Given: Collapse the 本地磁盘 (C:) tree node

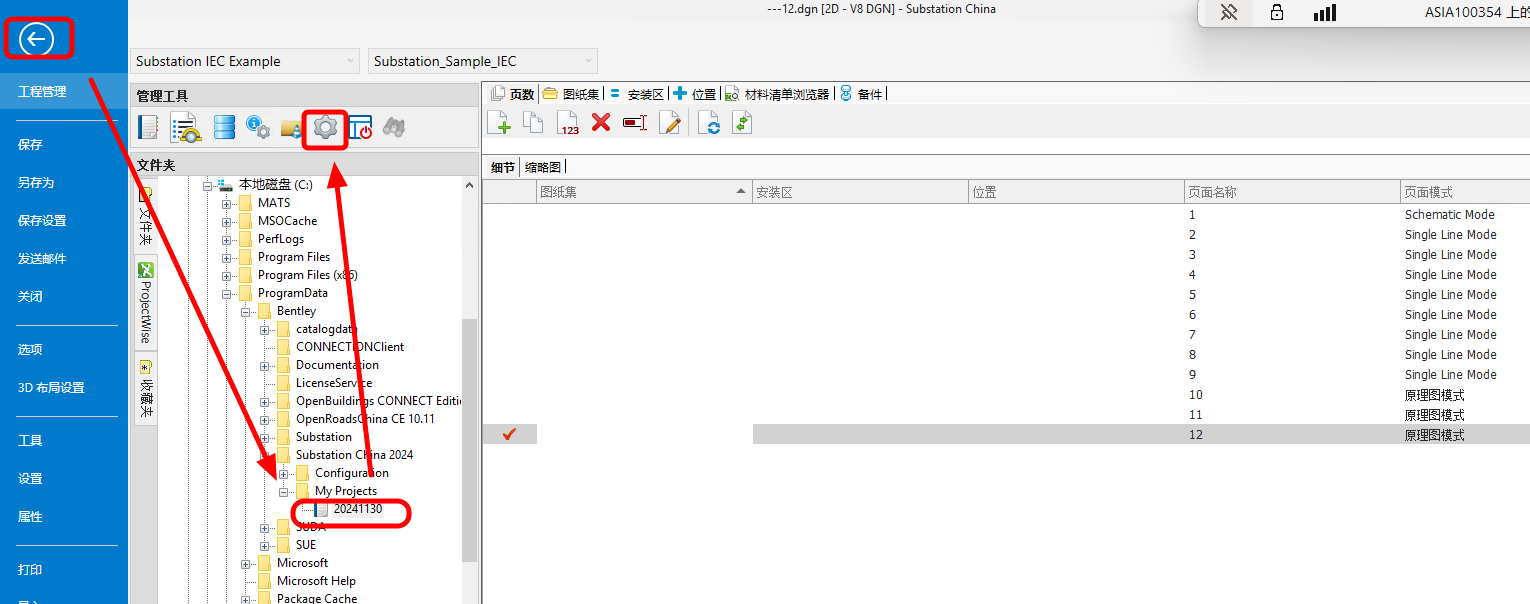Looking at the screenshot, I should click(x=208, y=185).
